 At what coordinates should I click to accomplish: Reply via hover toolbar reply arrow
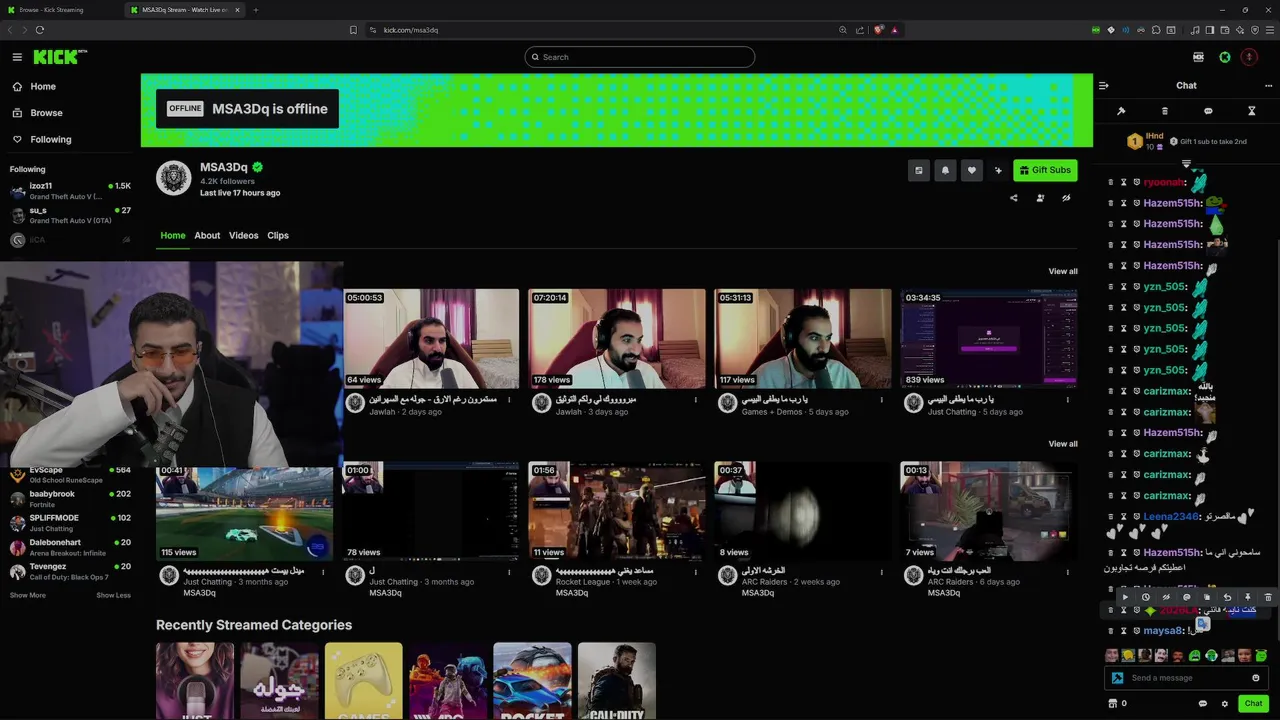(x=1227, y=597)
